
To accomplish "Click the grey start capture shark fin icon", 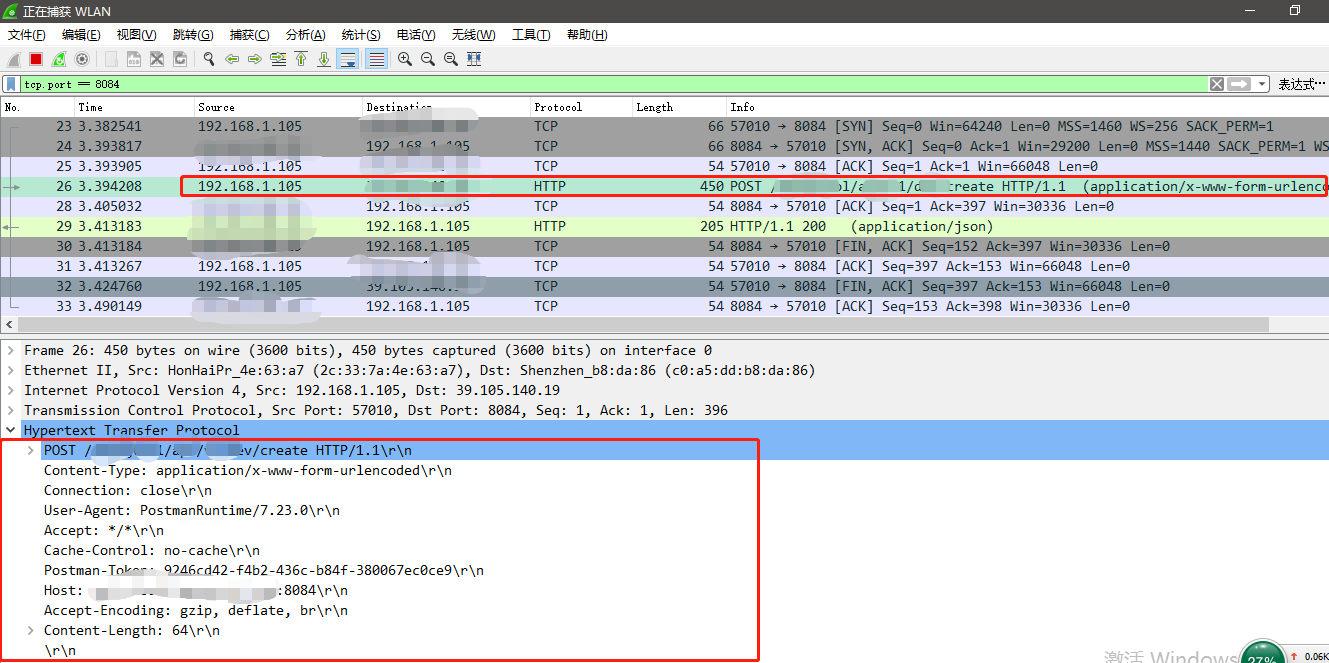I will point(14,59).
